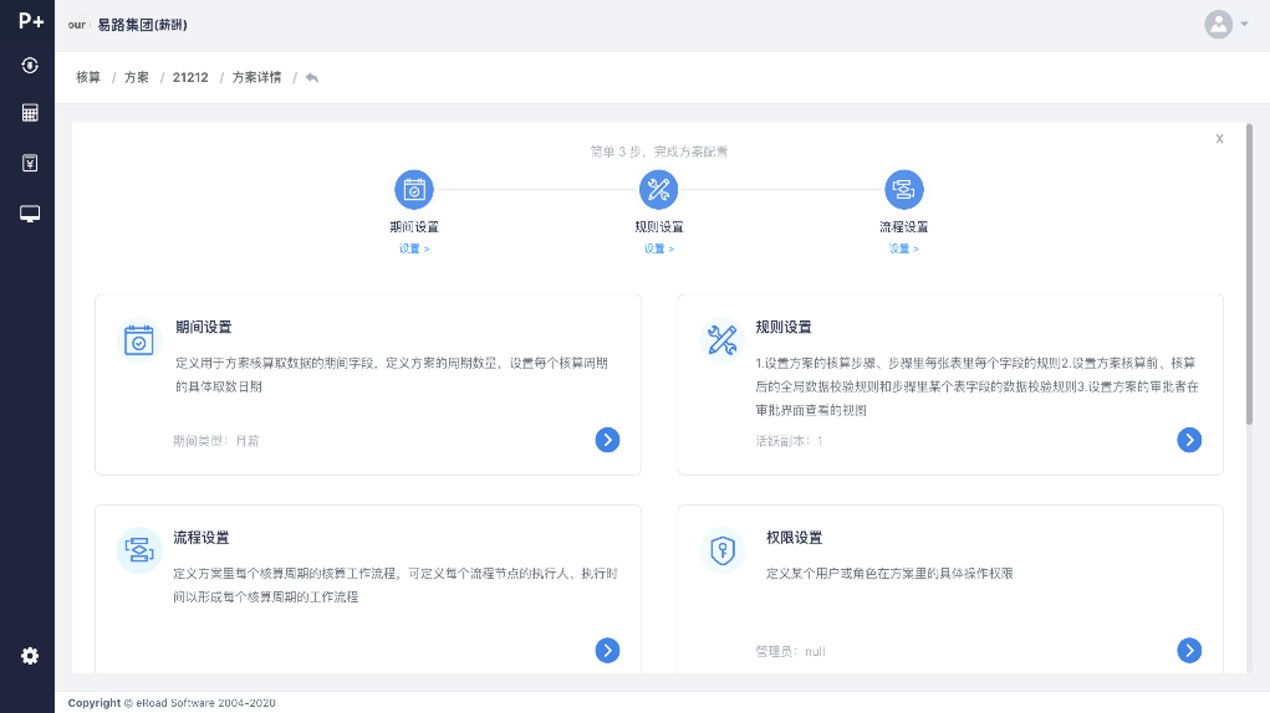The width and height of the screenshot is (1270, 713).
Task: Click 设置 > link under 期间设置 step
Action: click(x=414, y=249)
